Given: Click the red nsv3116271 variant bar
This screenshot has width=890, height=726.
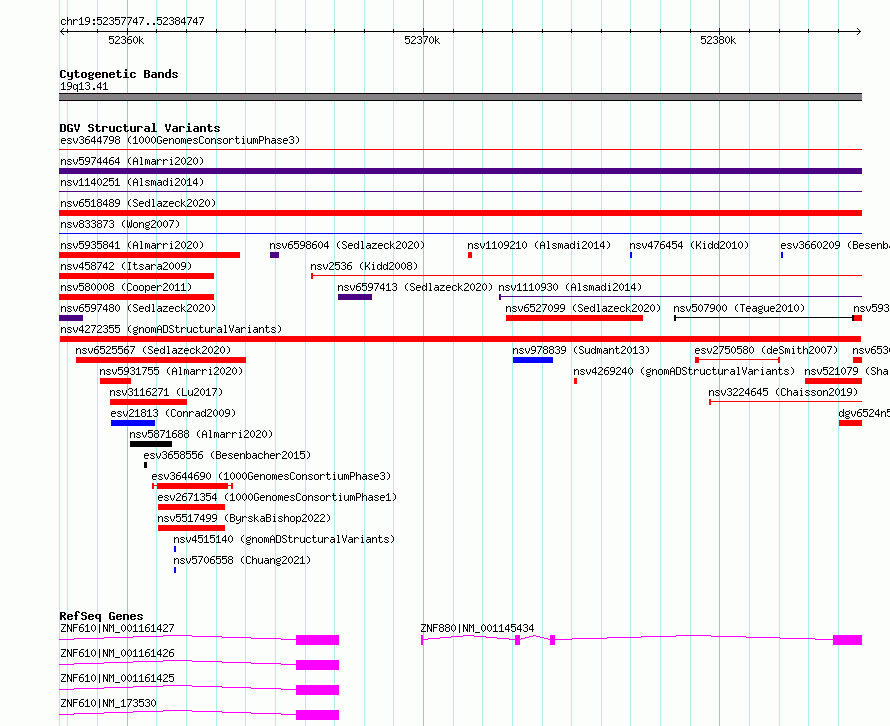Looking at the screenshot, I should coord(148,402).
